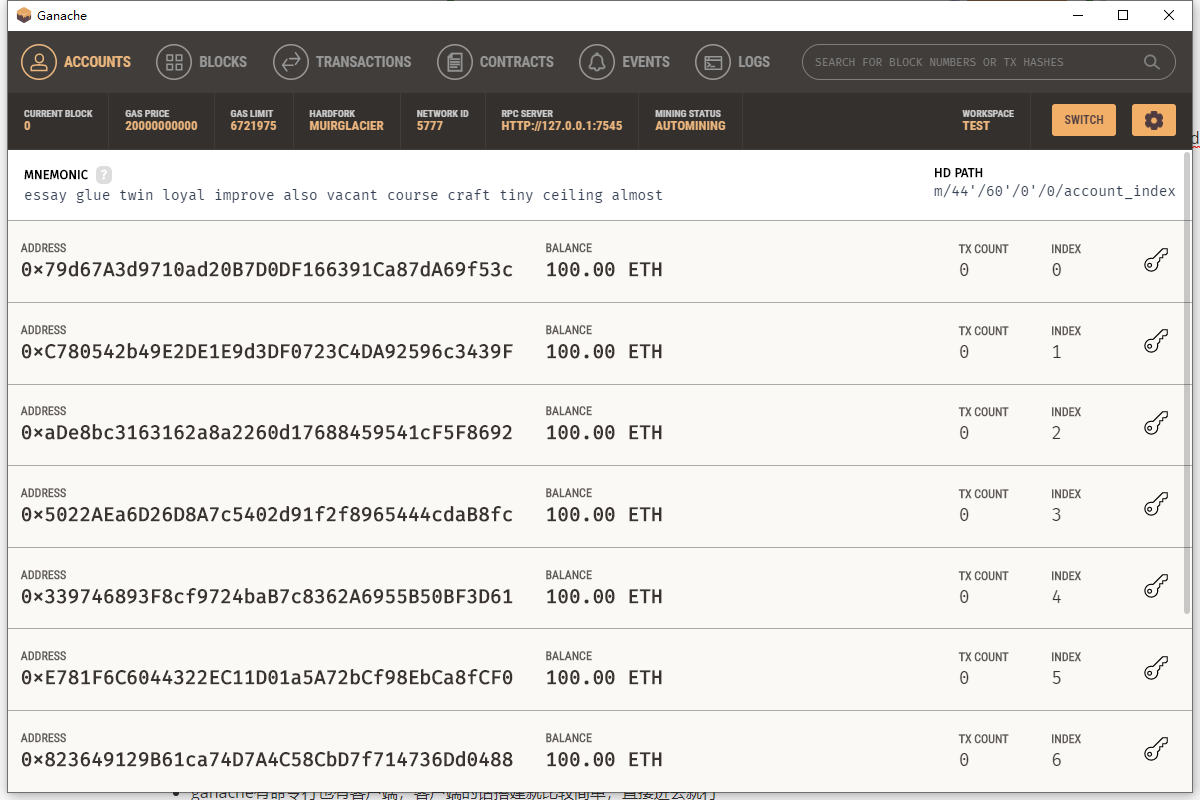Viewport: 1200px width, 800px height.
Task: View the Events tab
Action: tap(625, 62)
